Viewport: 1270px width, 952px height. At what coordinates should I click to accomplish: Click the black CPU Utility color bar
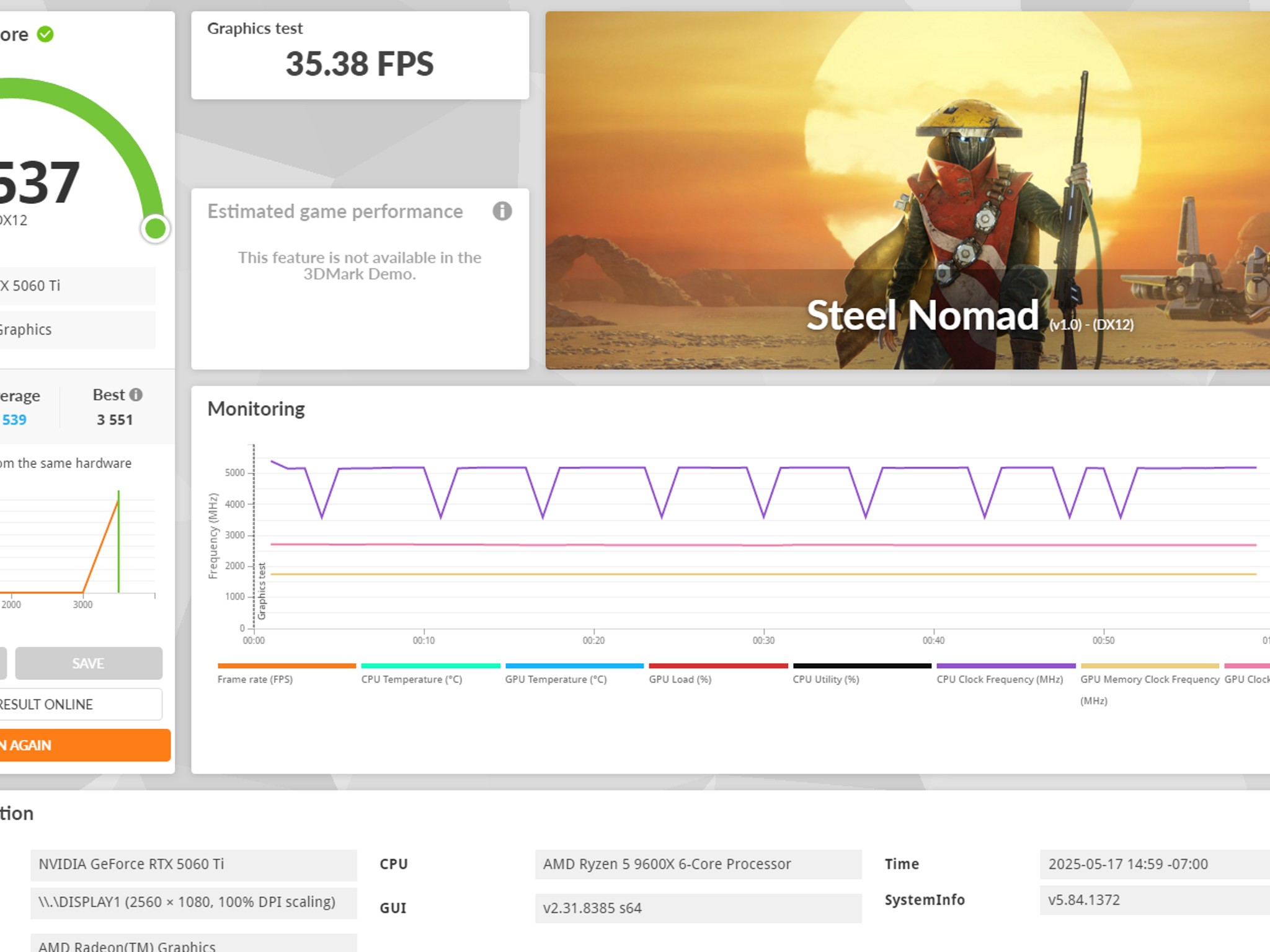coord(861,666)
